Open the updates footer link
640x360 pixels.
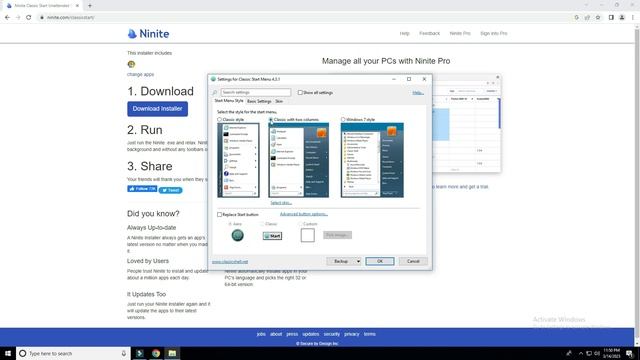tap(311, 334)
